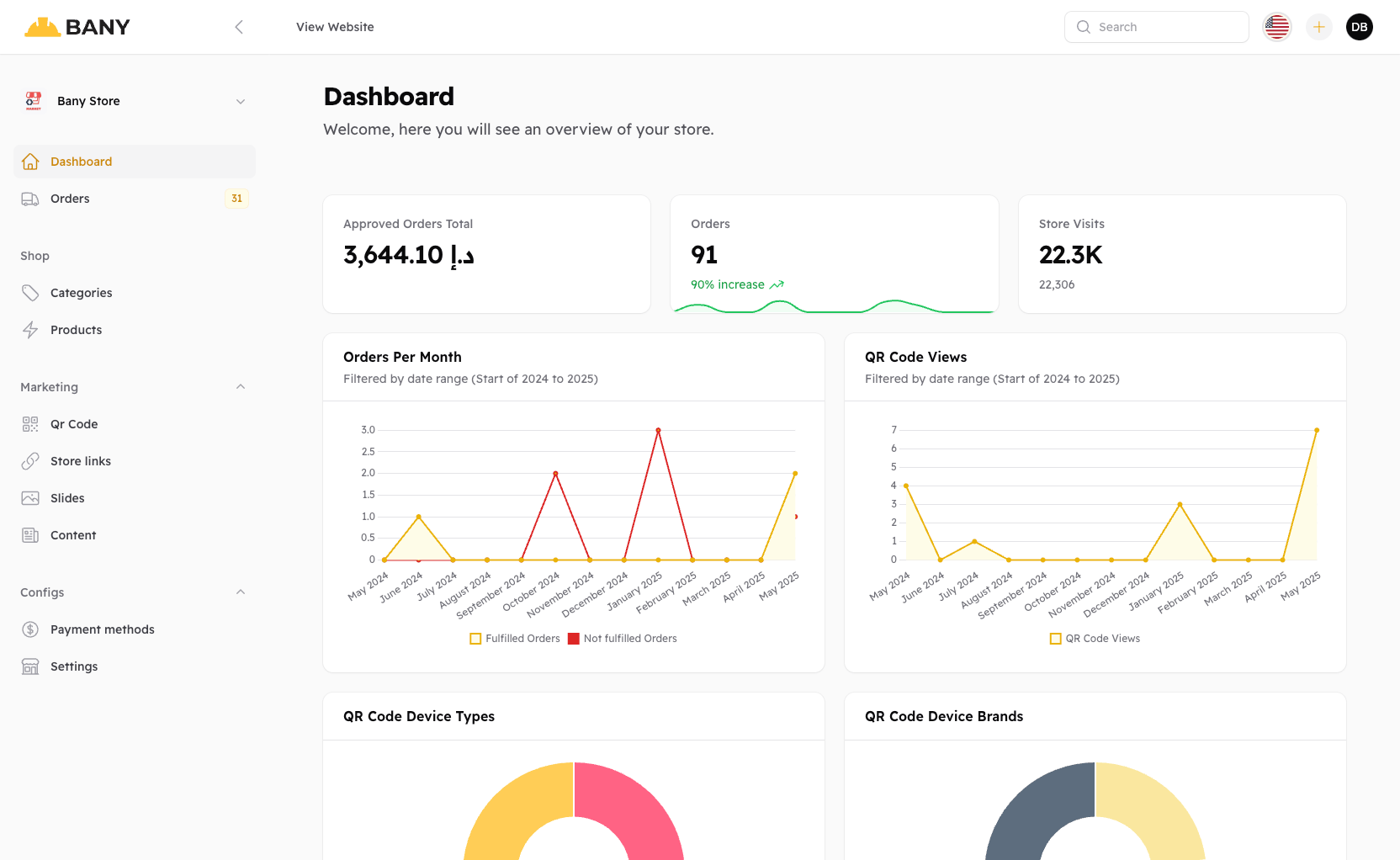Click QR Code Views chart title
1400x860 pixels.
click(x=915, y=357)
